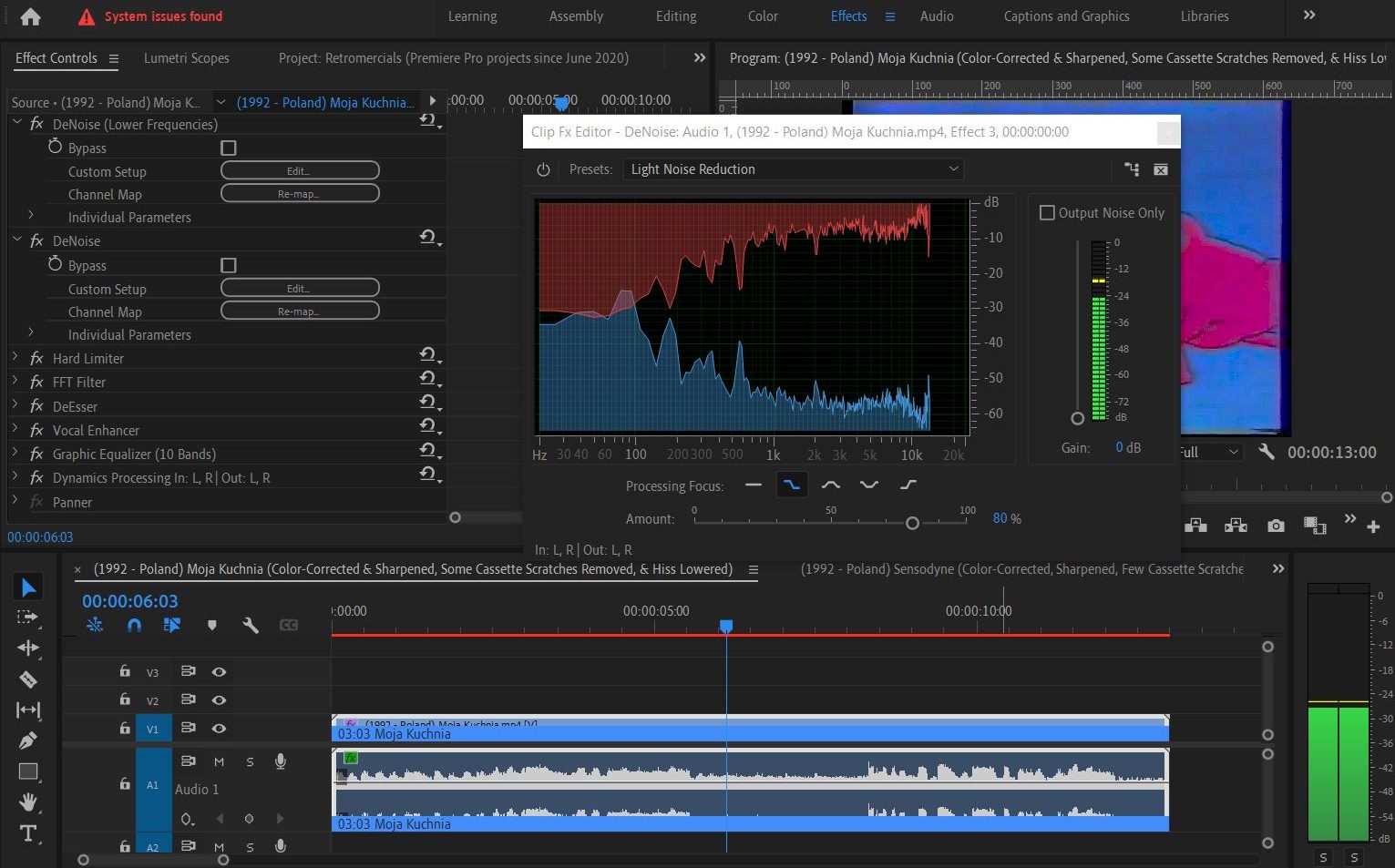Image resolution: width=1395 pixels, height=868 pixels.
Task: Select the low-frequency Processing Focus button
Action: tap(792, 485)
